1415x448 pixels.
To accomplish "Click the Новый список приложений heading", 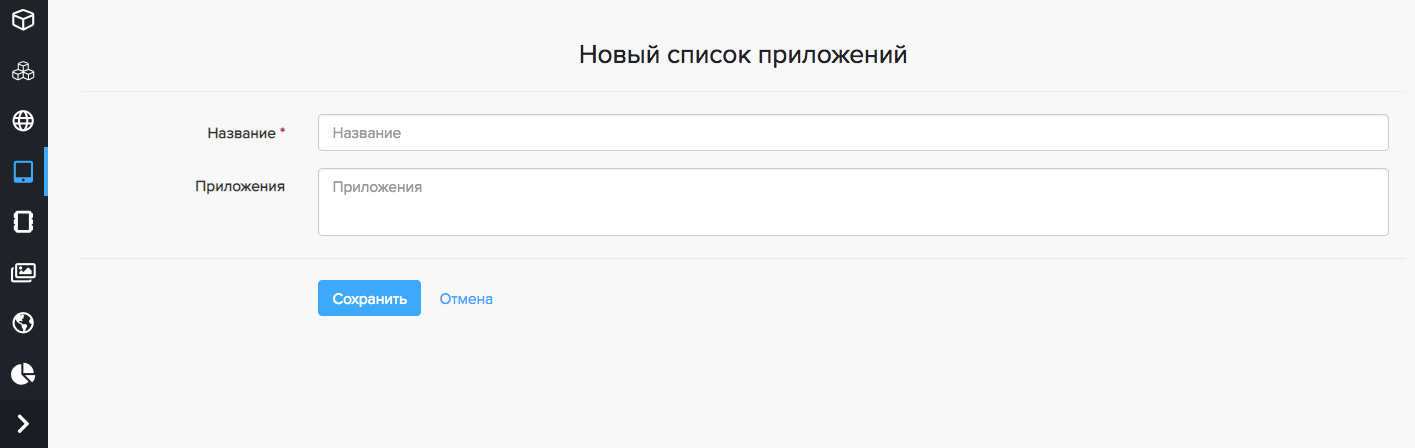I will [743, 55].
